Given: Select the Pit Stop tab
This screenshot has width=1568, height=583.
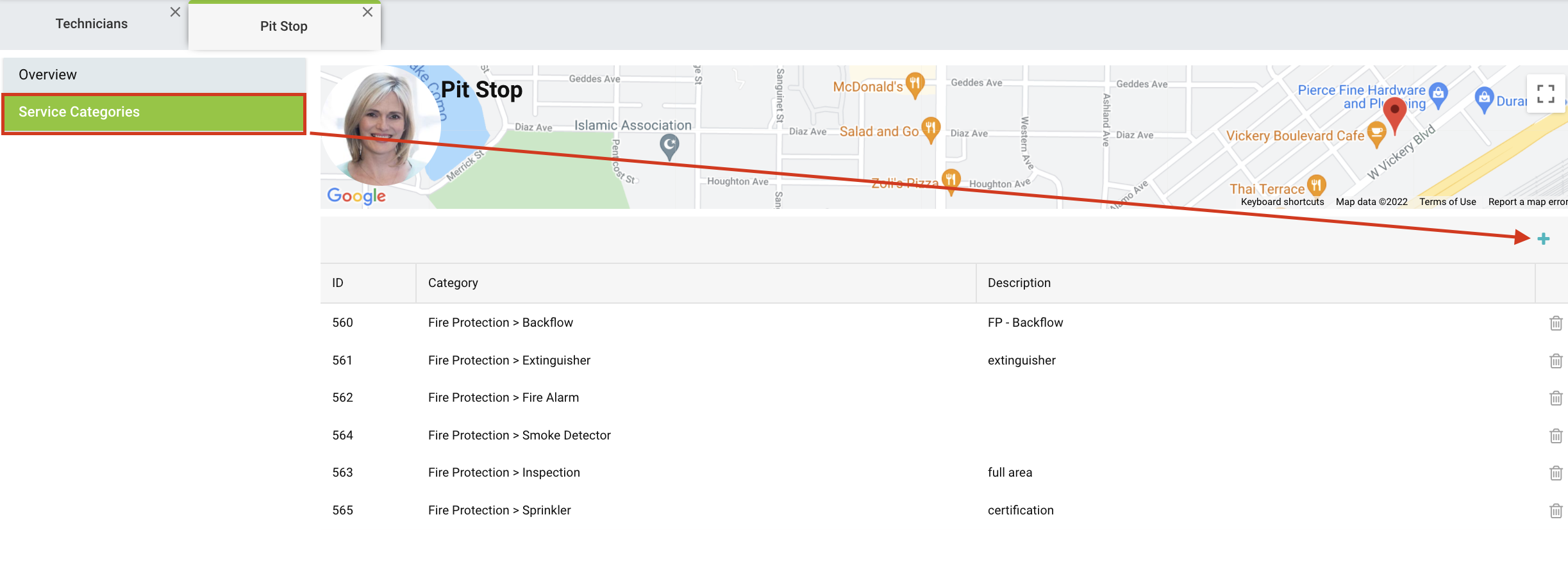Looking at the screenshot, I should click(x=283, y=26).
